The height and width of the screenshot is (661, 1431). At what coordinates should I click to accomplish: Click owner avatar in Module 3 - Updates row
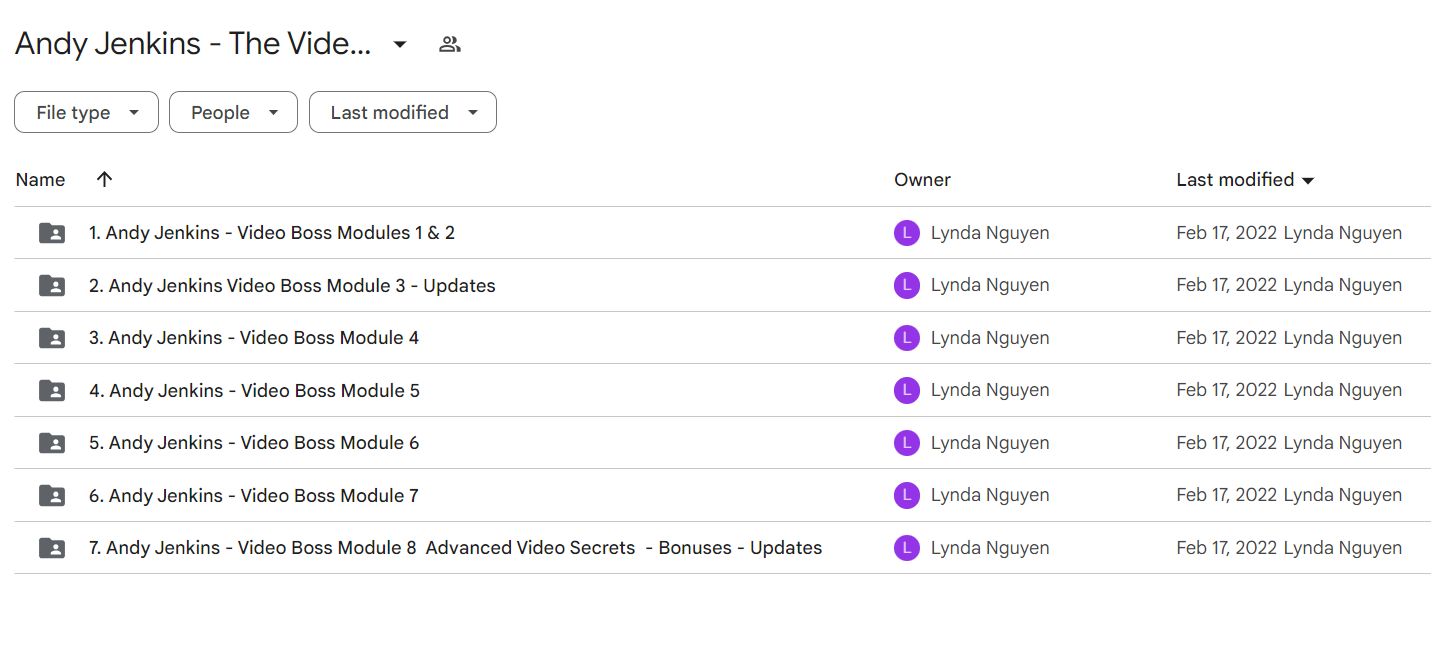point(906,286)
